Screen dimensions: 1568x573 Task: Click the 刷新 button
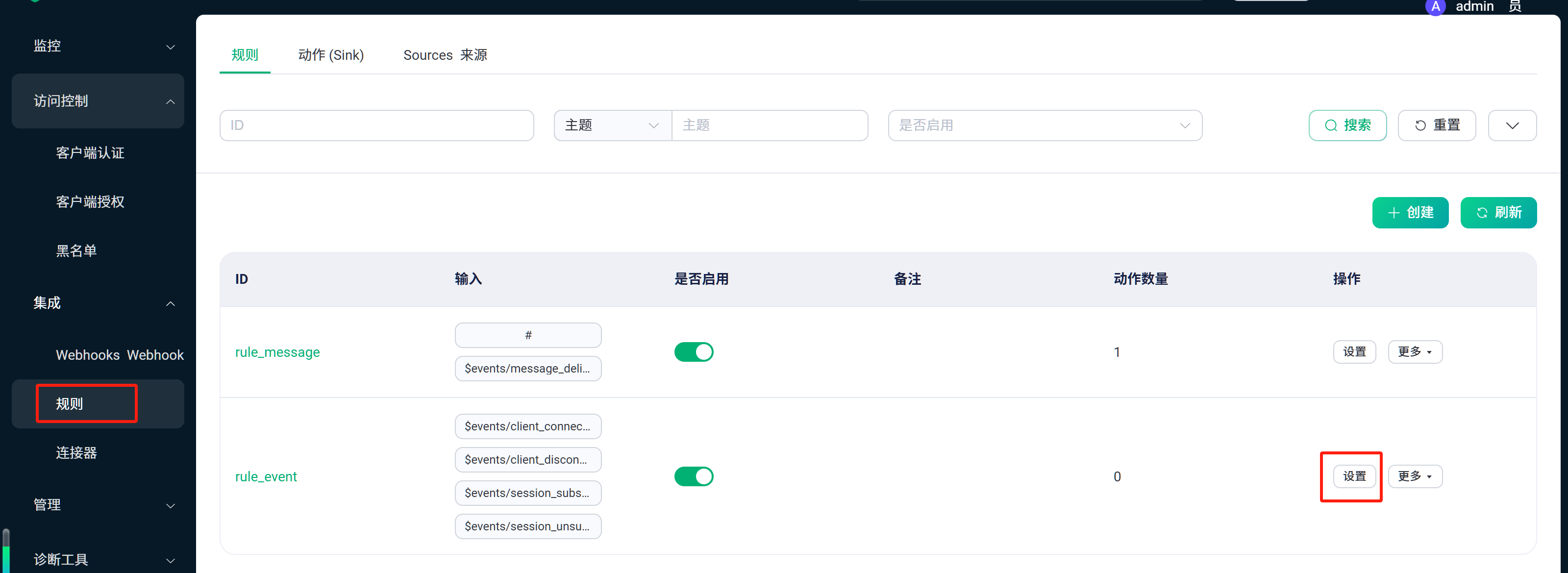[x=1498, y=213]
